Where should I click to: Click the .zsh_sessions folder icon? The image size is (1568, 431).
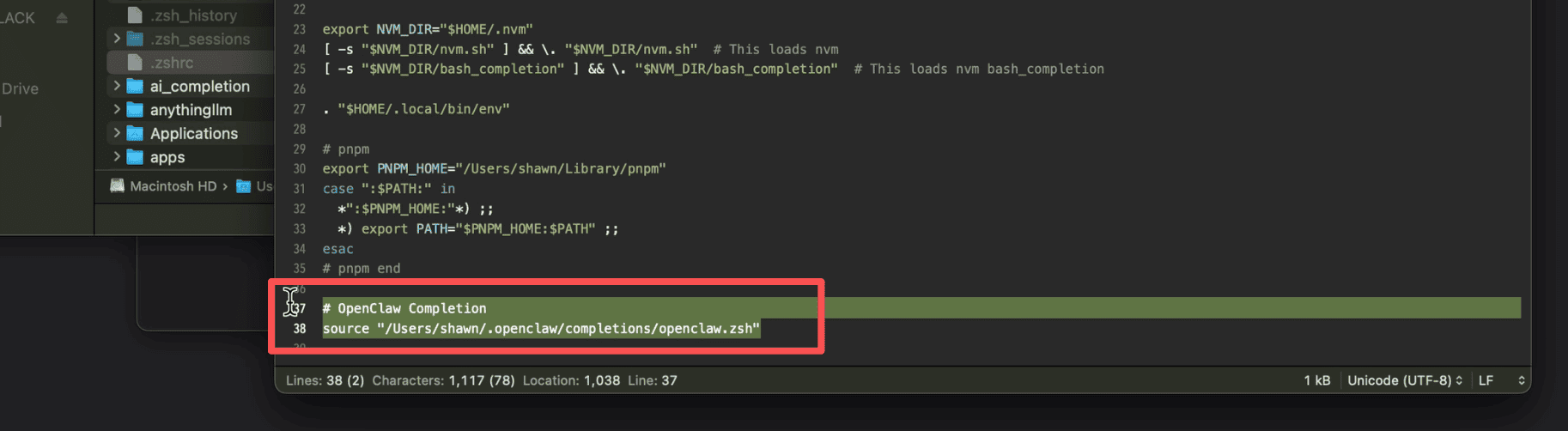(x=135, y=39)
